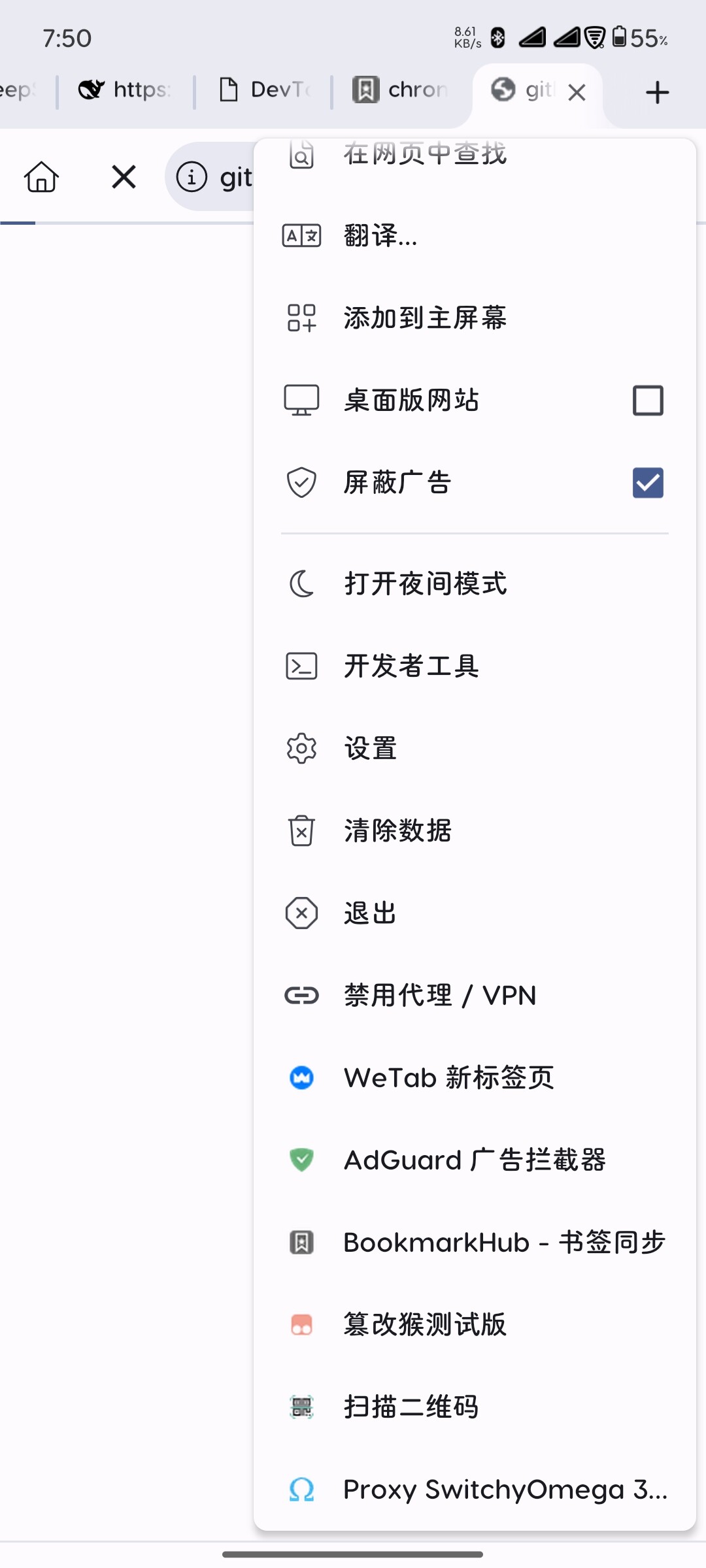Tap the home icon in toolbar
706x1568 pixels.
[x=42, y=177]
